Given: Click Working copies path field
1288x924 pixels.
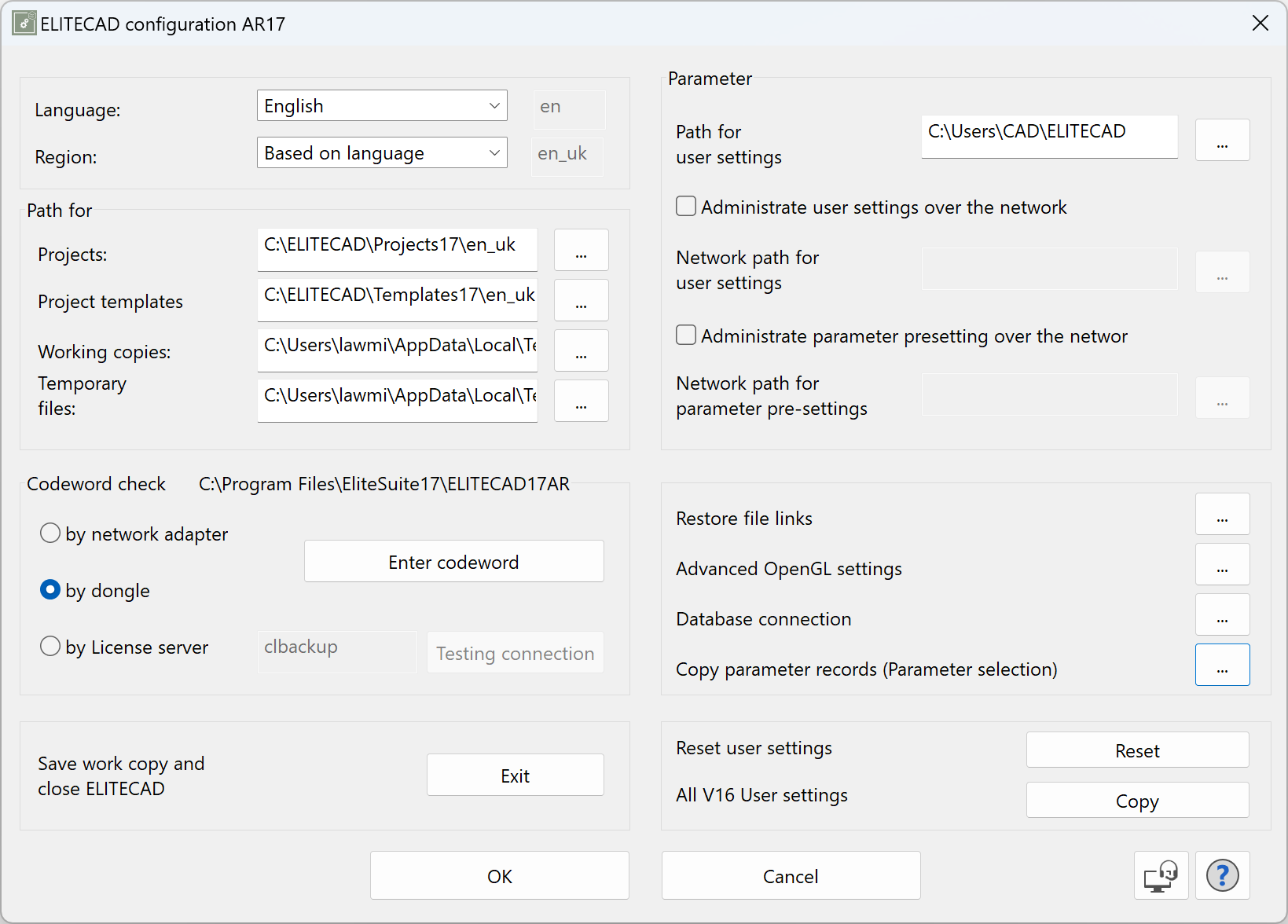Looking at the screenshot, I should 397,350.
